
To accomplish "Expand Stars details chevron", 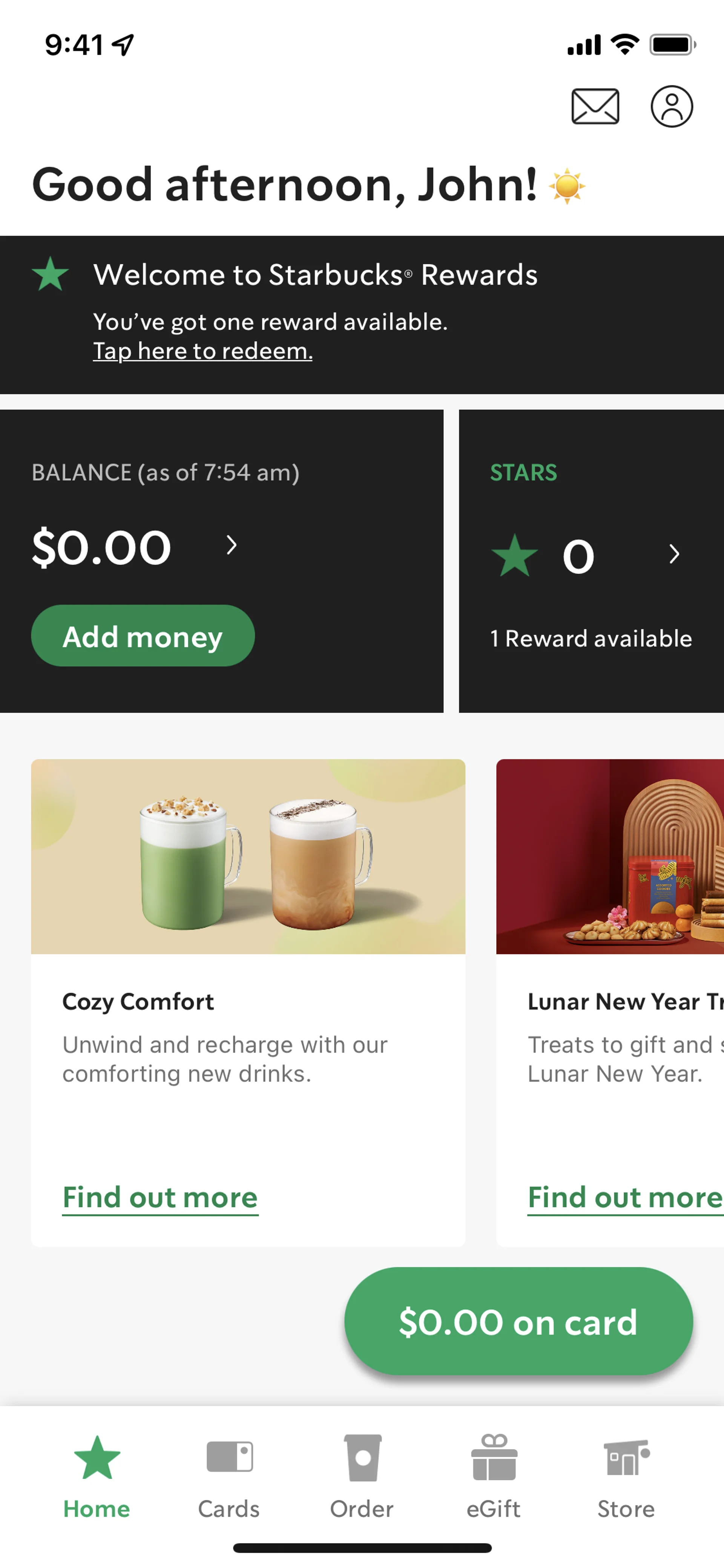I will (673, 554).
